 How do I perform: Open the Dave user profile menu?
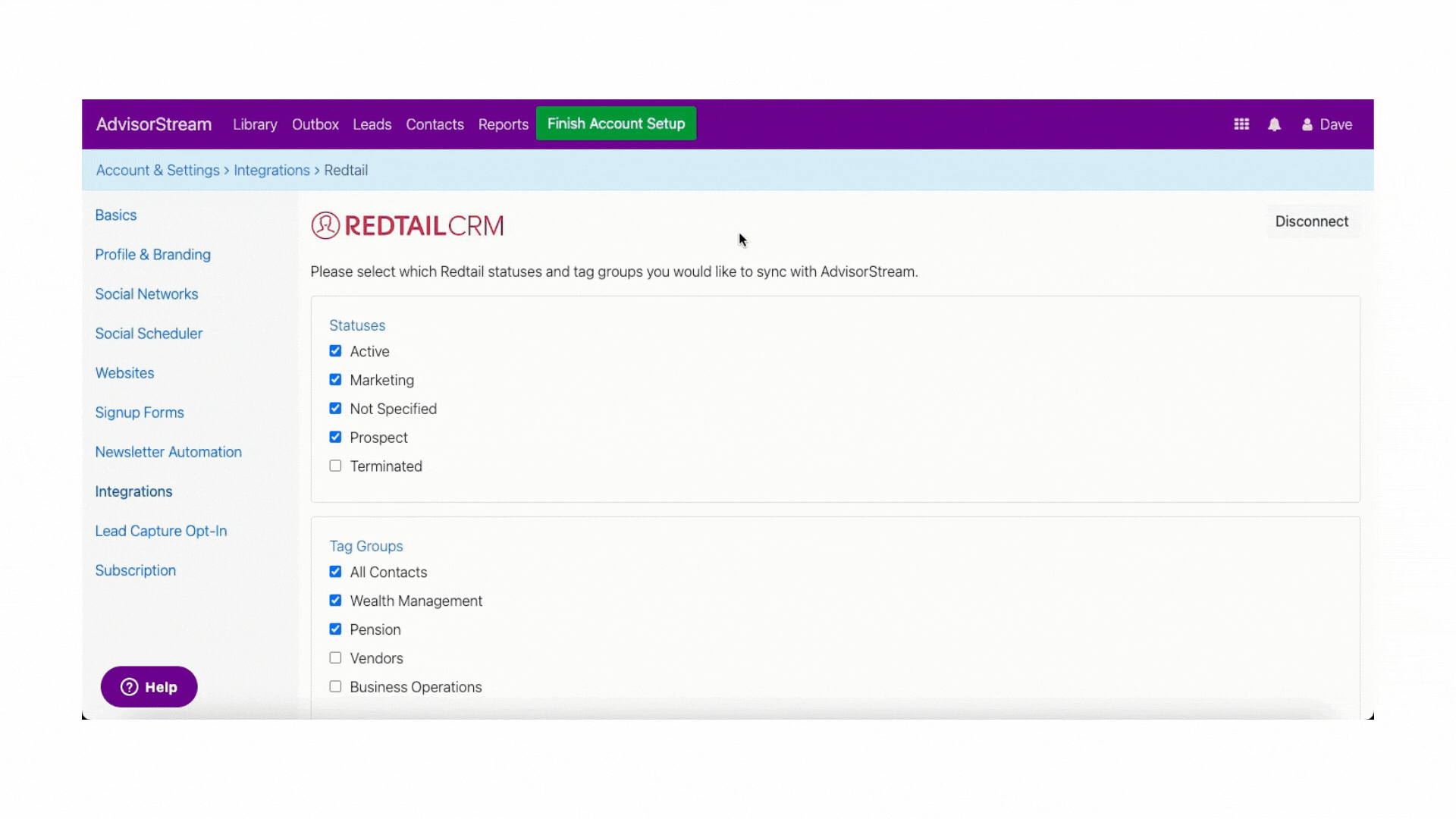pyautogui.click(x=1327, y=124)
